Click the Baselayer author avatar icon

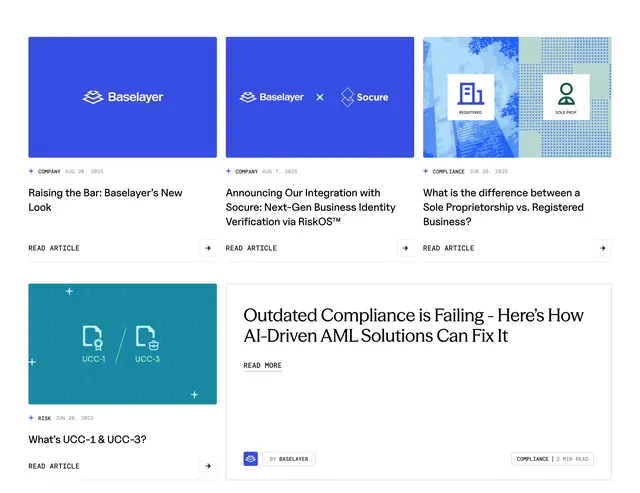pos(251,459)
